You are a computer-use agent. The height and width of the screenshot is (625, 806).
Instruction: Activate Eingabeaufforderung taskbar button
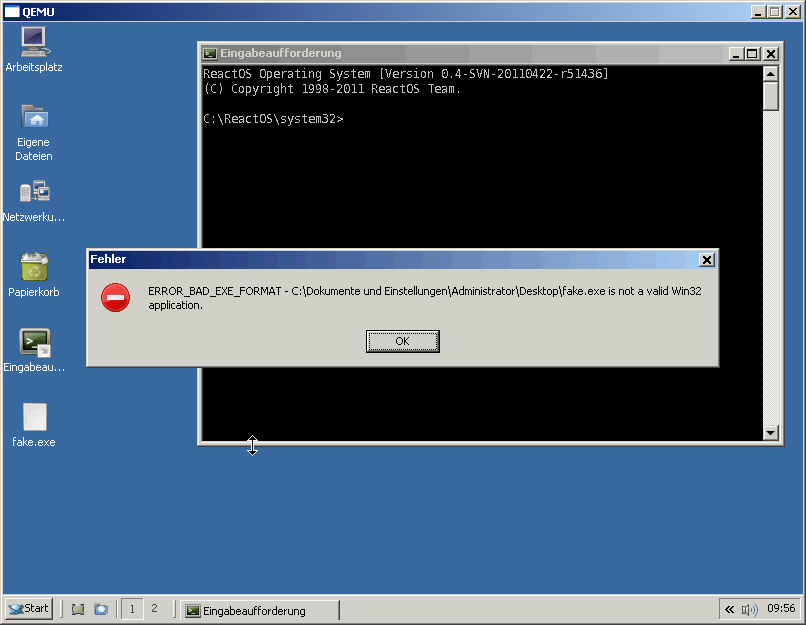(x=260, y=610)
